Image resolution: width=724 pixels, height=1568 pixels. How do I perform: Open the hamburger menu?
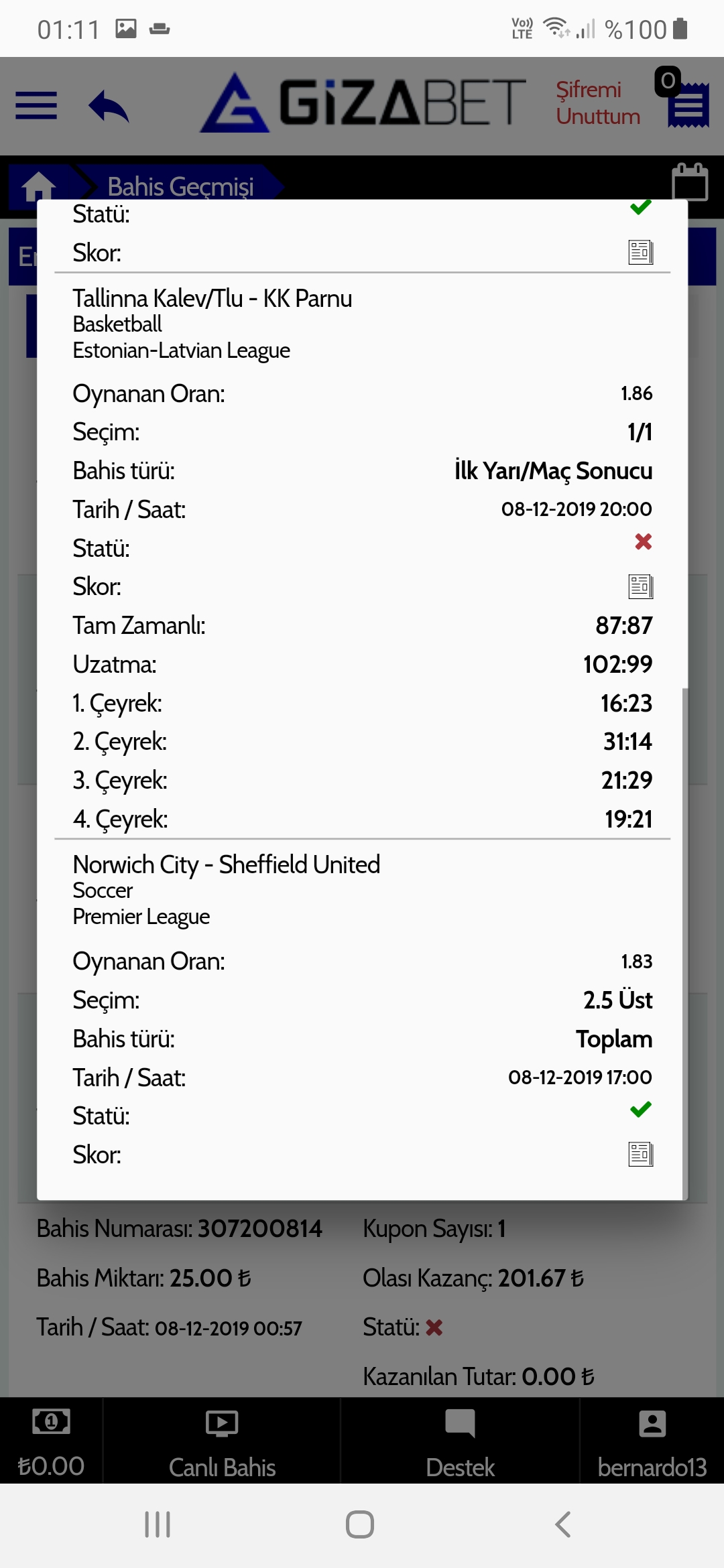36,105
